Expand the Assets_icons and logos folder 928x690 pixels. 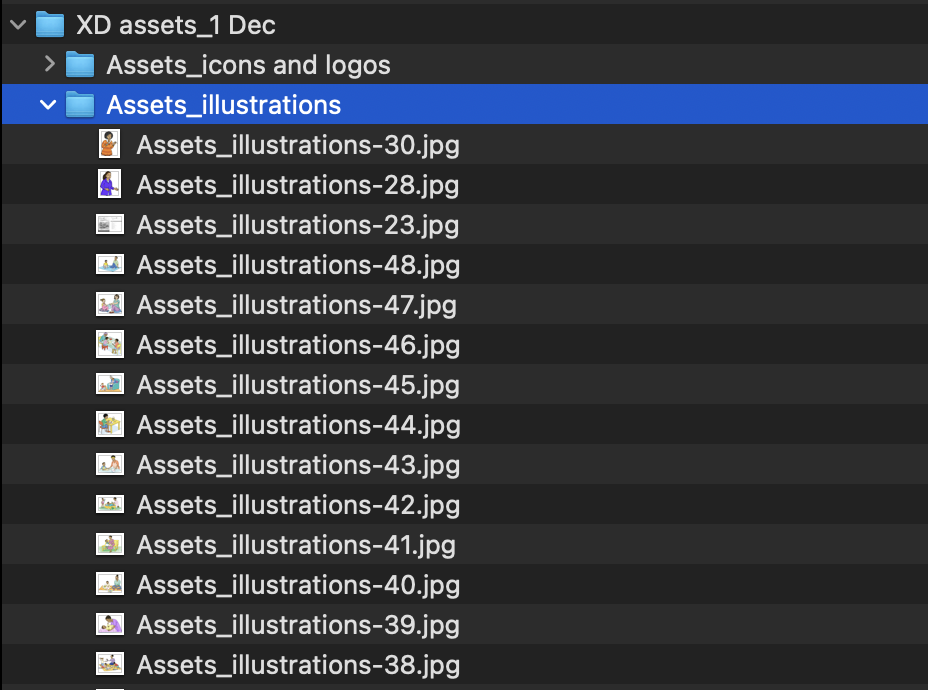point(48,65)
